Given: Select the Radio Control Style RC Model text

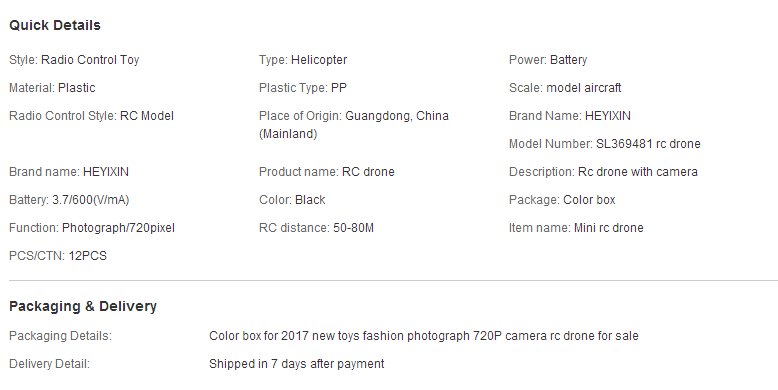Looking at the screenshot, I should click(91, 116).
